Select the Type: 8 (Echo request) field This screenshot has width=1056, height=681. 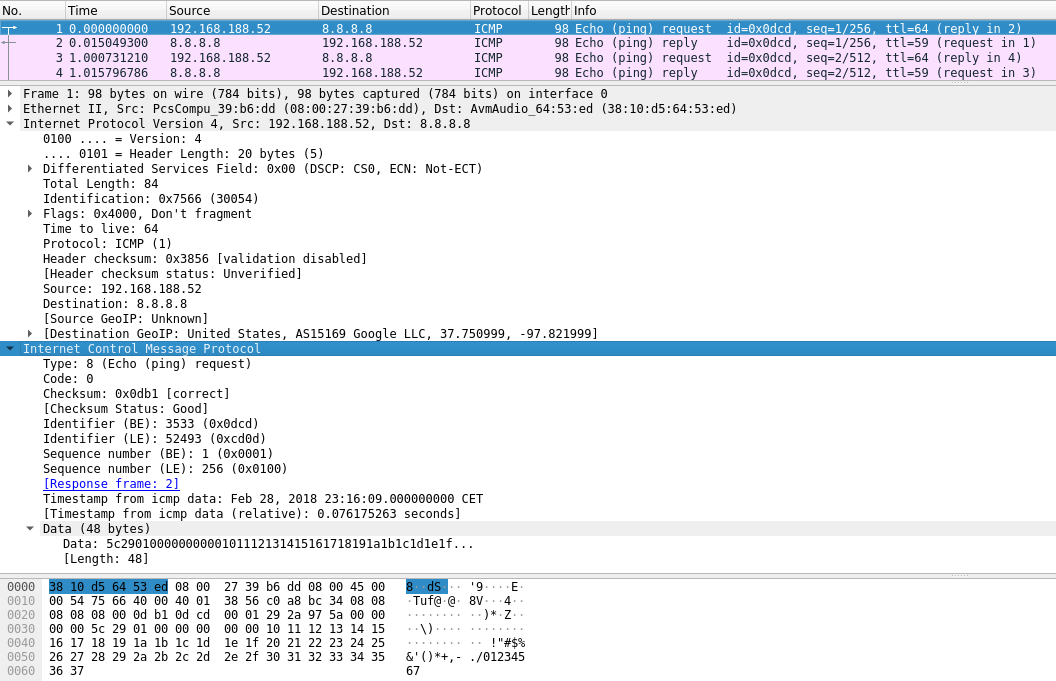point(147,364)
